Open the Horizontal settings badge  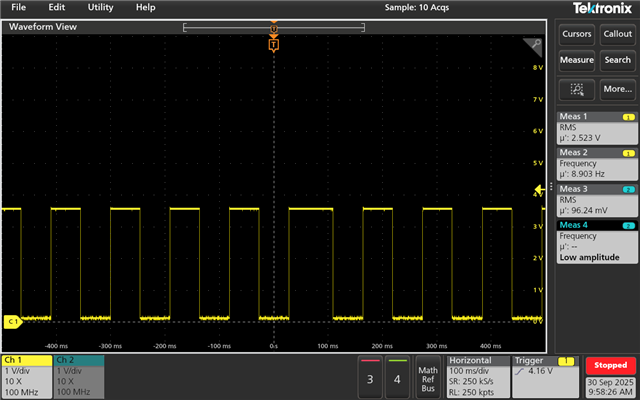(478, 376)
